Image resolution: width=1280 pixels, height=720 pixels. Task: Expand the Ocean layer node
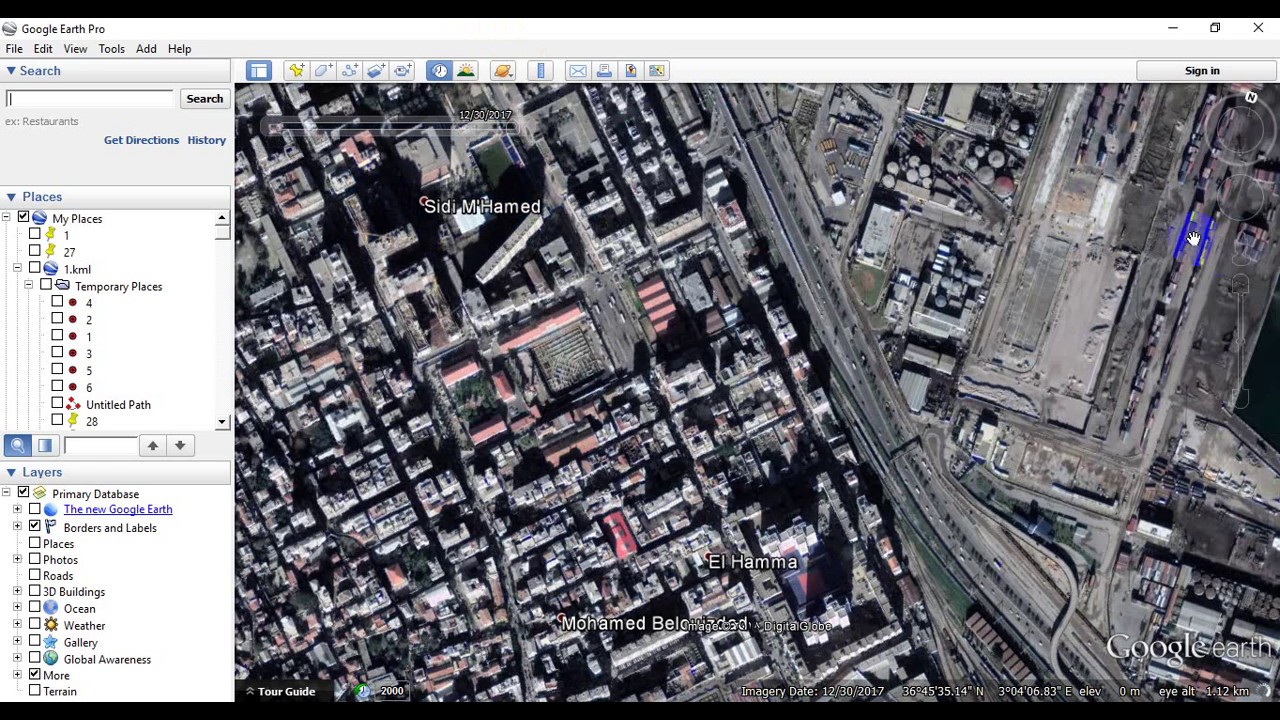click(x=17, y=608)
